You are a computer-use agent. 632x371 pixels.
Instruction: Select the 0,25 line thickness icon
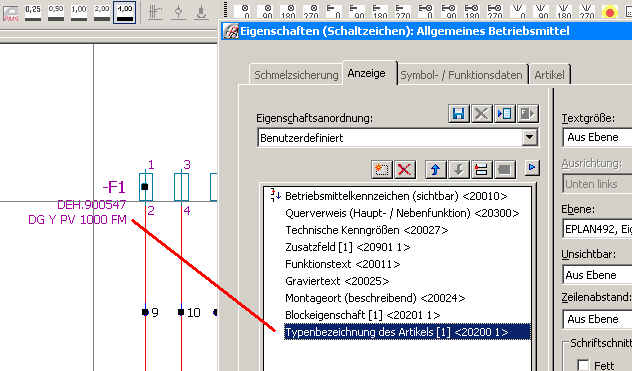coord(33,13)
